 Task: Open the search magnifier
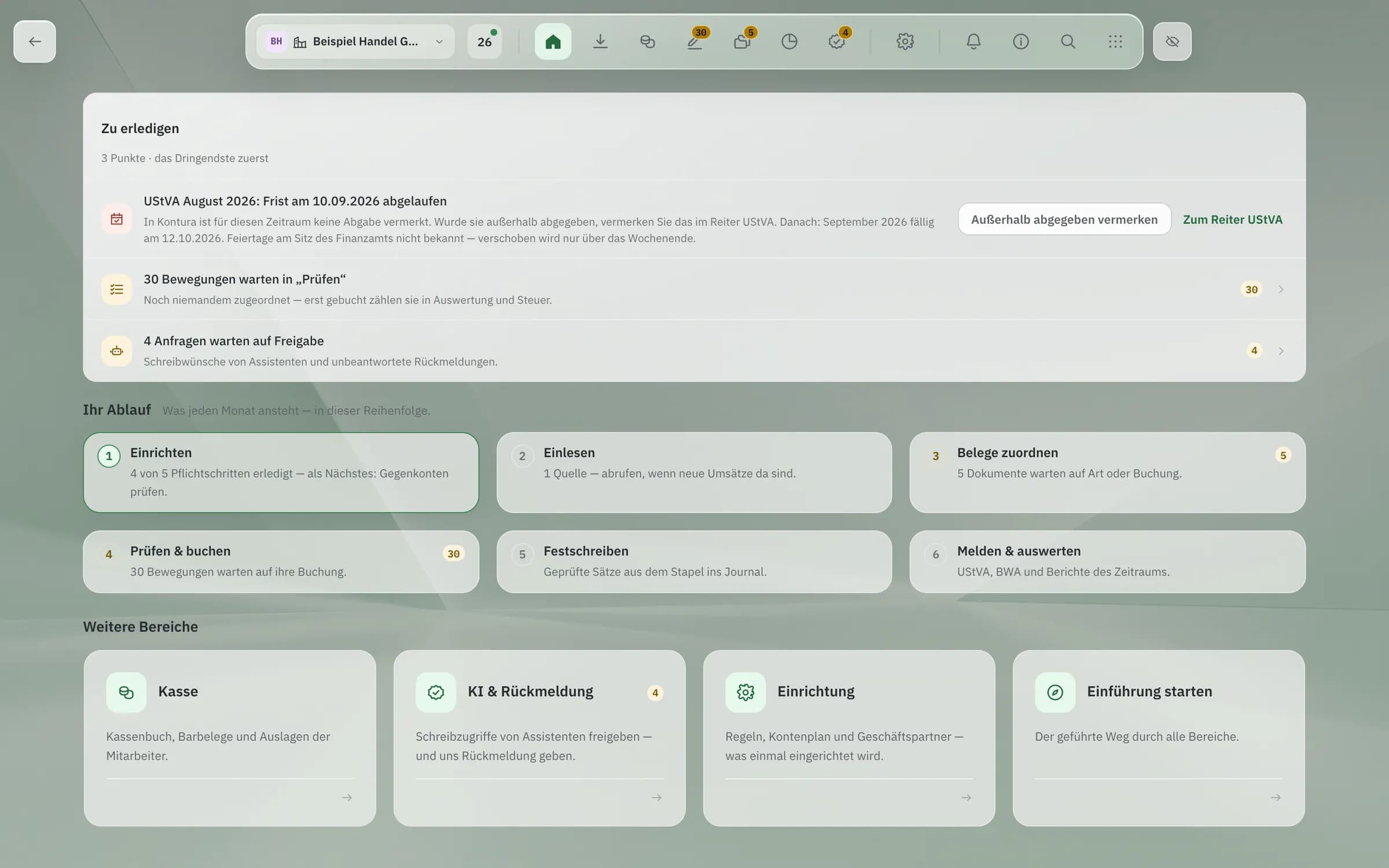[1068, 42]
